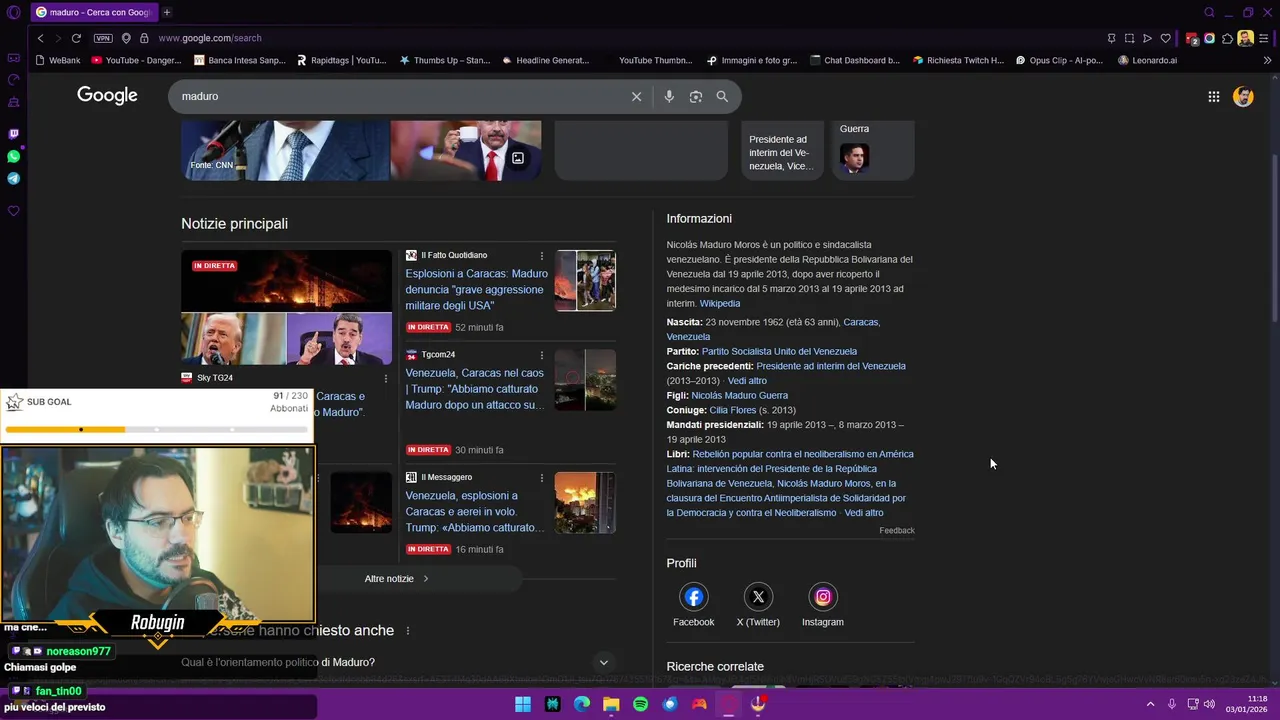View site security via the padlock icon

tap(144, 38)
